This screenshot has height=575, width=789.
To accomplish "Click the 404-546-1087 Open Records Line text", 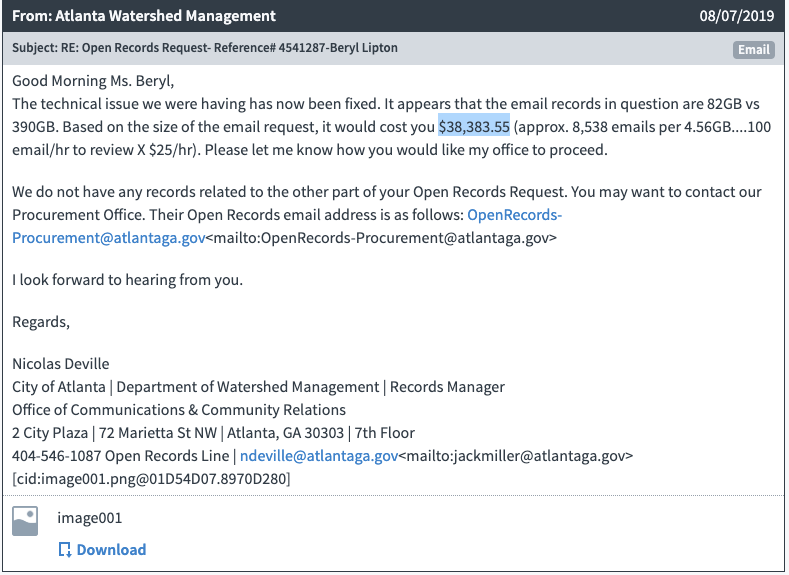I will 121,456.
